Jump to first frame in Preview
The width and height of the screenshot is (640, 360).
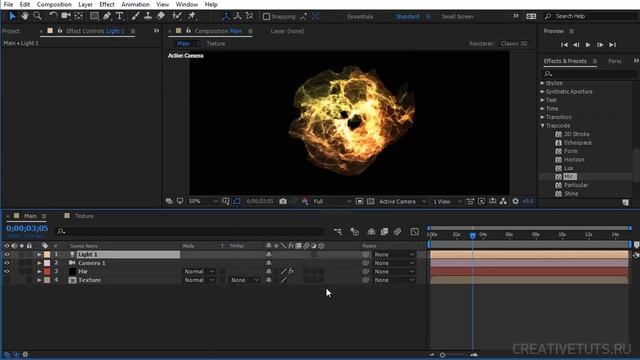tap(564, 45)
